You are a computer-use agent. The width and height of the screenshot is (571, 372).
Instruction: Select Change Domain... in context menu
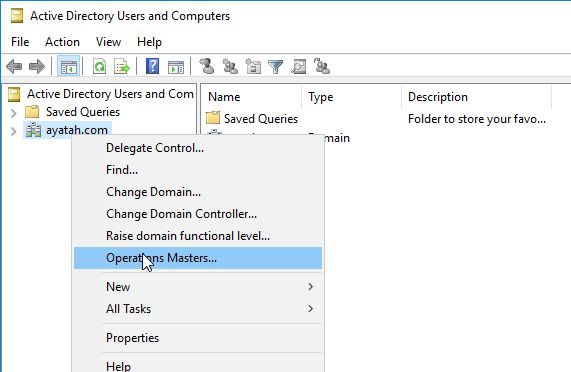point(198,192)
